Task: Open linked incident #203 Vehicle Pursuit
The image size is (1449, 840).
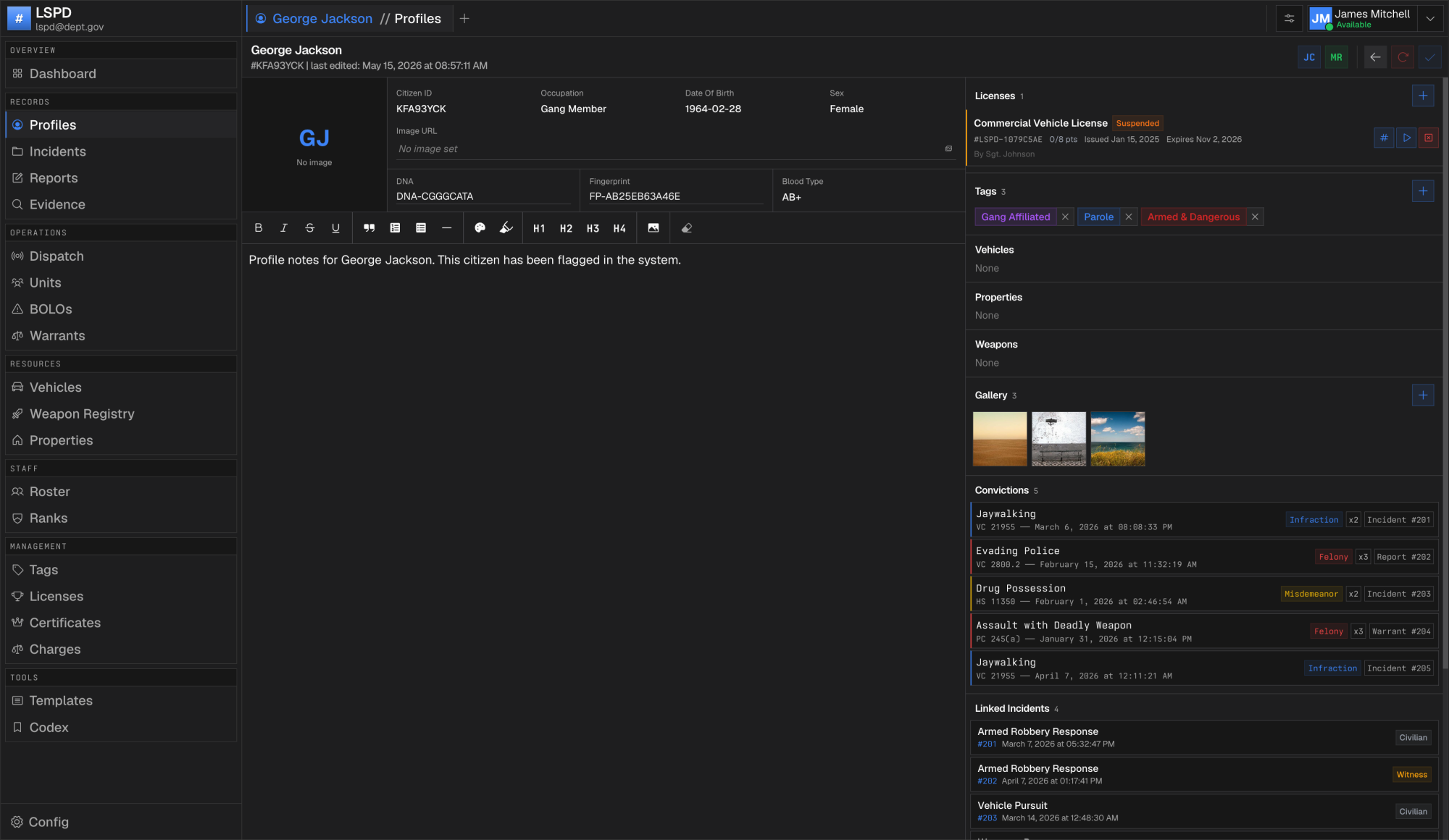Action: pos(1203,812)
